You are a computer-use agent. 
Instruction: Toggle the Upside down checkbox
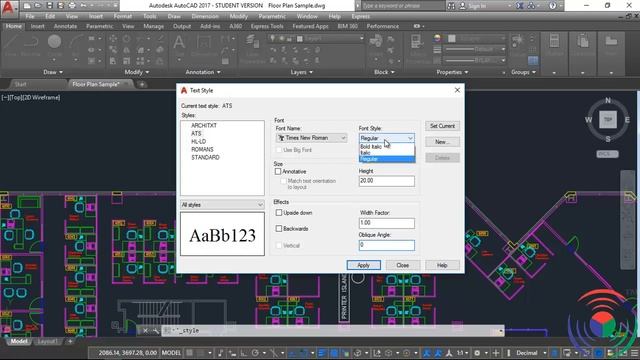pyautogui.click(x=279, y=213)
